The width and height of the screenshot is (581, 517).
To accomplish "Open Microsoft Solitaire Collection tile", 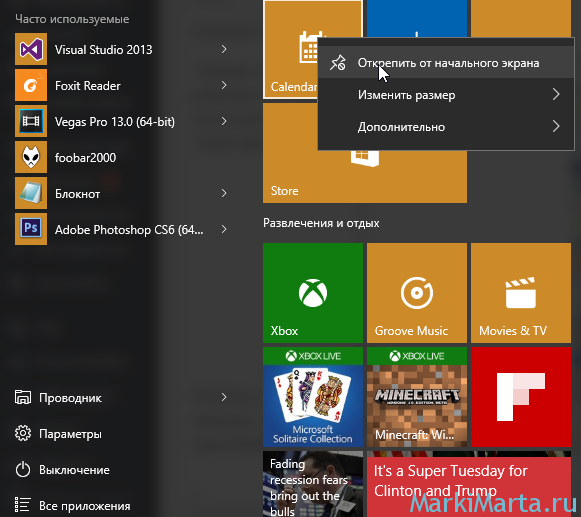I will [313, 397].
